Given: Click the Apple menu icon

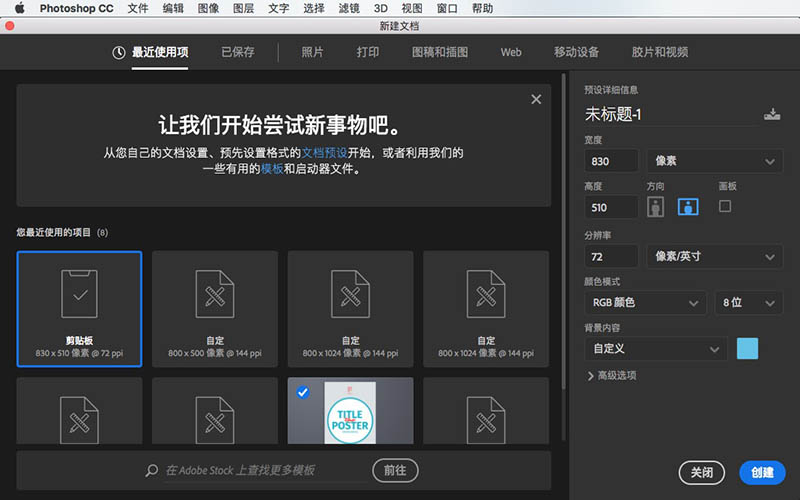Looking at the screenshot, I should (x=19, y=8).
